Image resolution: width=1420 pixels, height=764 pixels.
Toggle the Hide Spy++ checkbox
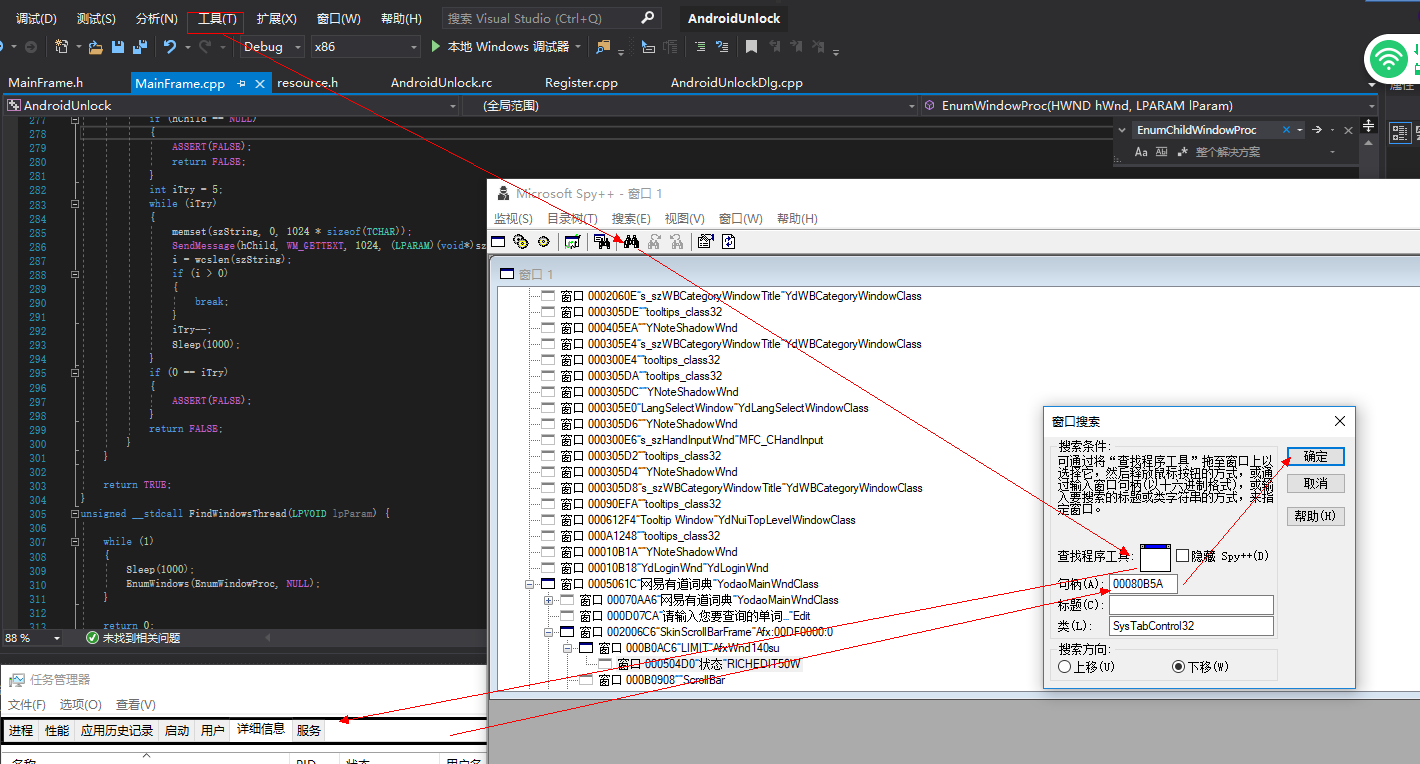(1183, 555)
